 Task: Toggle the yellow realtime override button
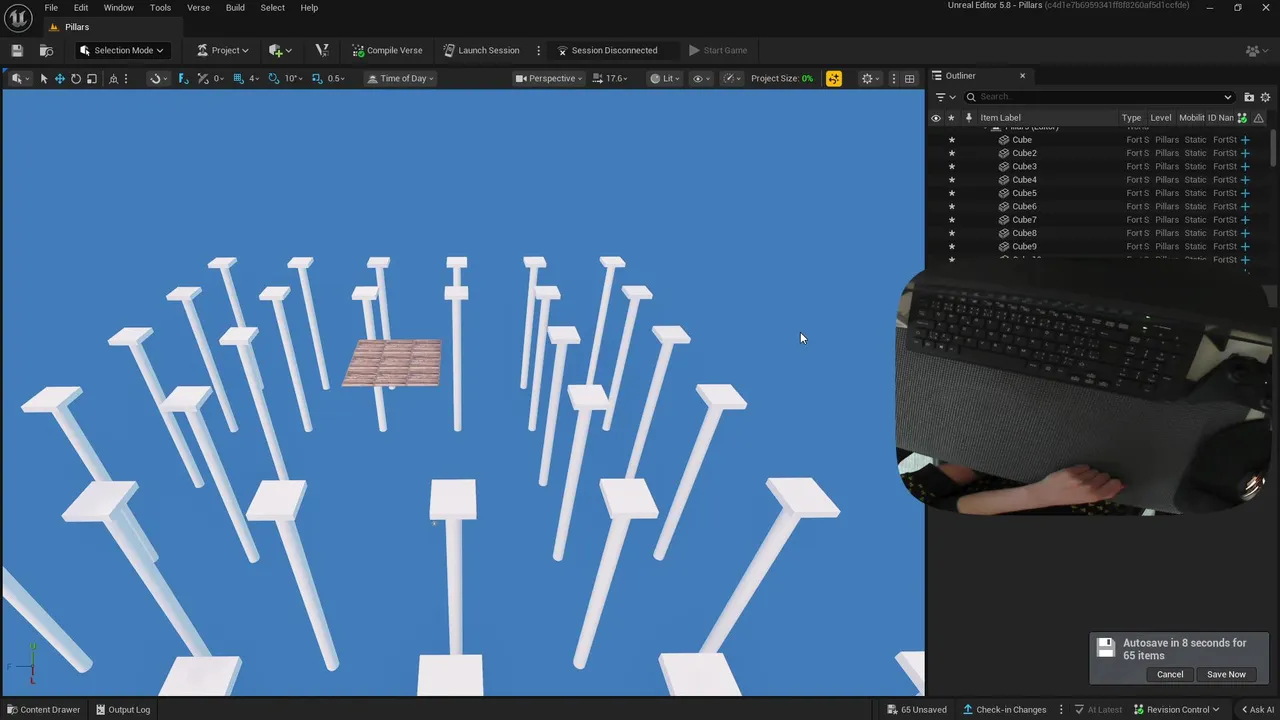pos(834,78)
